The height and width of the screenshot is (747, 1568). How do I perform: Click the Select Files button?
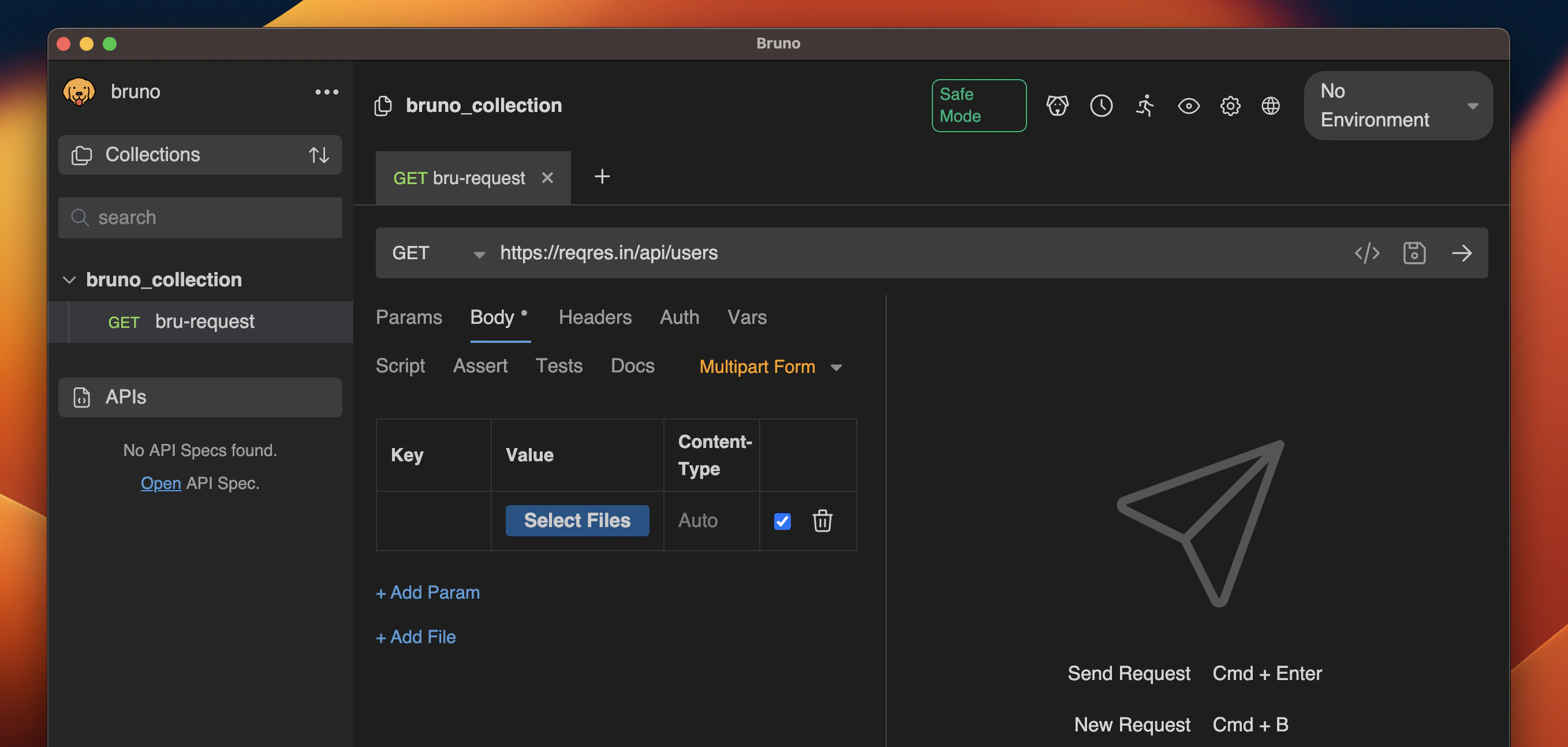tap(576, 521)
